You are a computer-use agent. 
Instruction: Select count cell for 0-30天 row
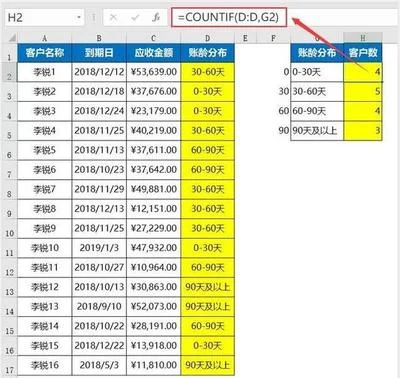tap(363, 72)
